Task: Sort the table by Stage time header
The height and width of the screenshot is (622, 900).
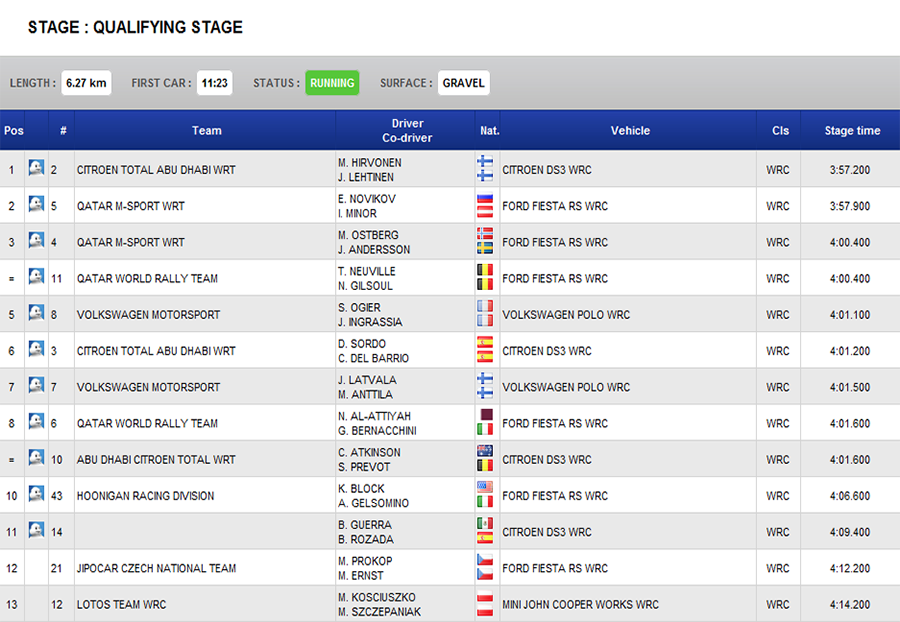Action: click(x=852, y=131)
